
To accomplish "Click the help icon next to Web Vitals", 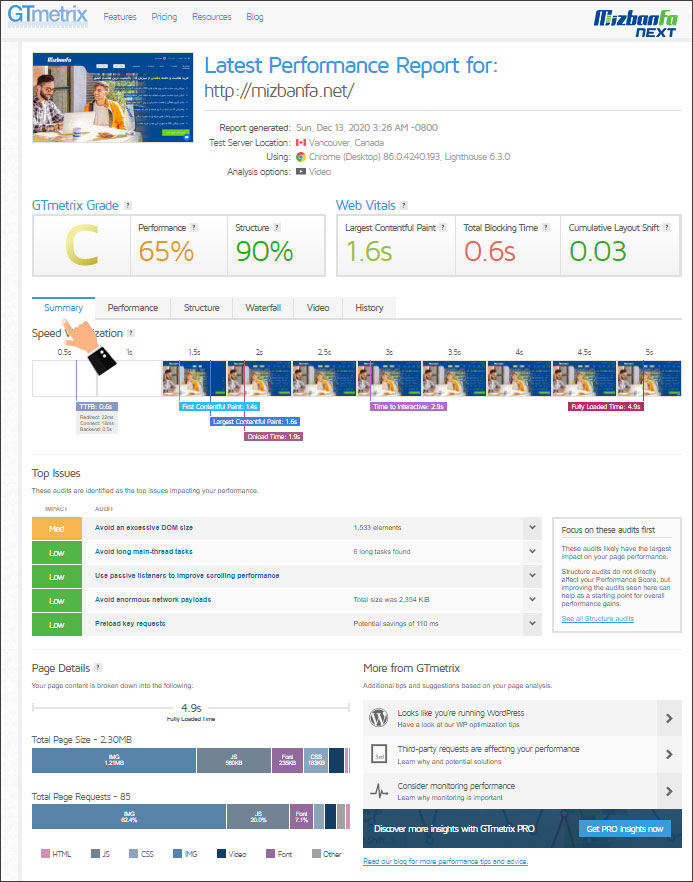I will click(404, 206).
